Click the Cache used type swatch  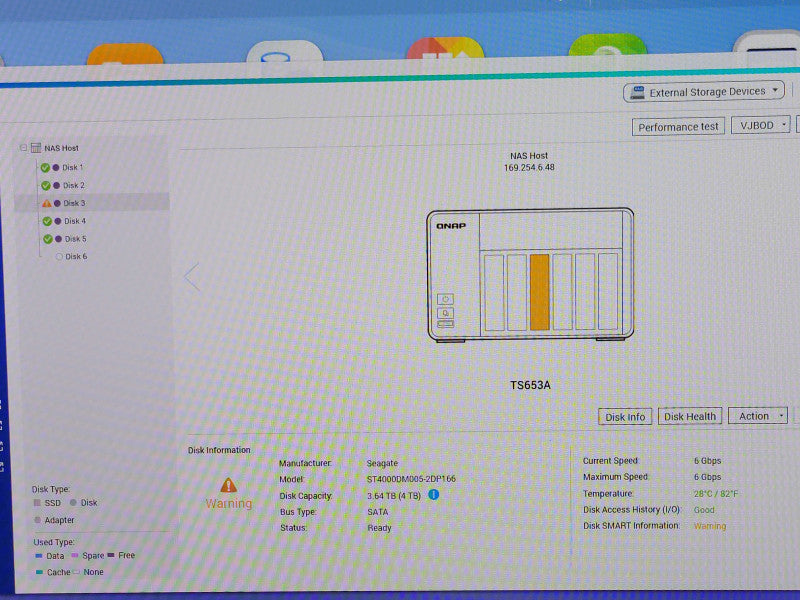[x=39, y=572]
